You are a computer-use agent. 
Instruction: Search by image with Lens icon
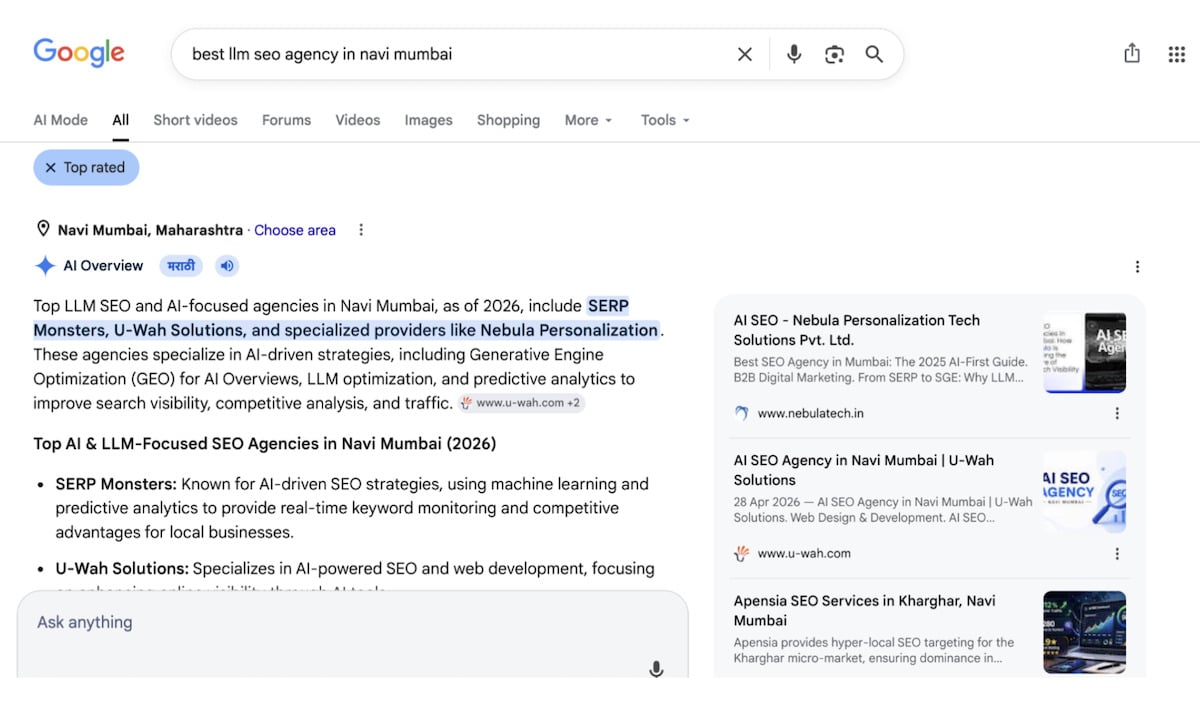pyautogui.click(x=834, y=54)
